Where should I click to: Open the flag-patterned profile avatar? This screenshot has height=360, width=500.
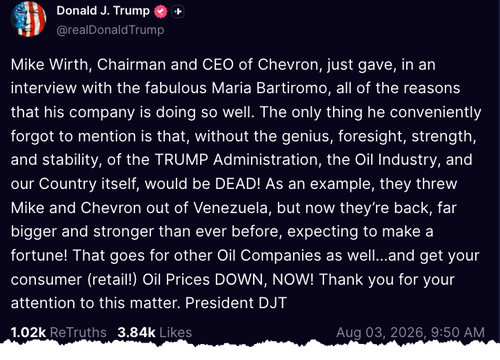28,19
